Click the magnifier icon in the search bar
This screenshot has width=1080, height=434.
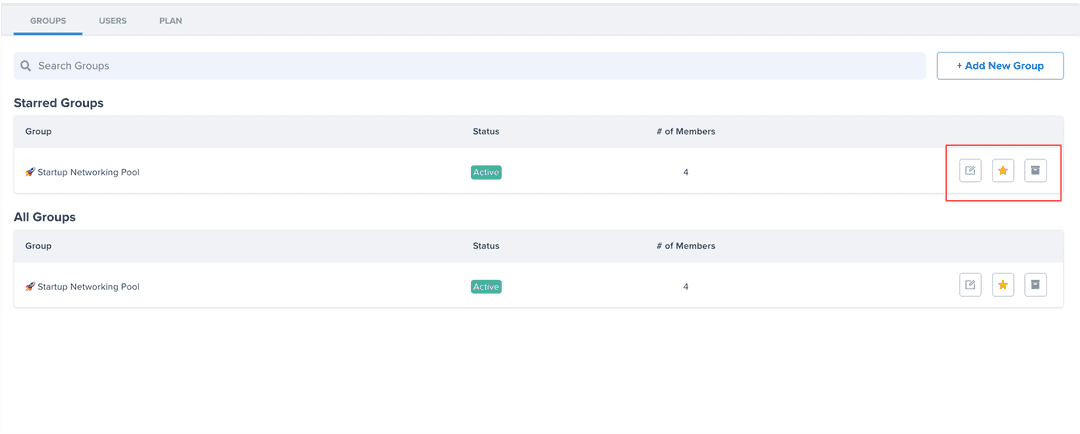(x=26, y=66)
